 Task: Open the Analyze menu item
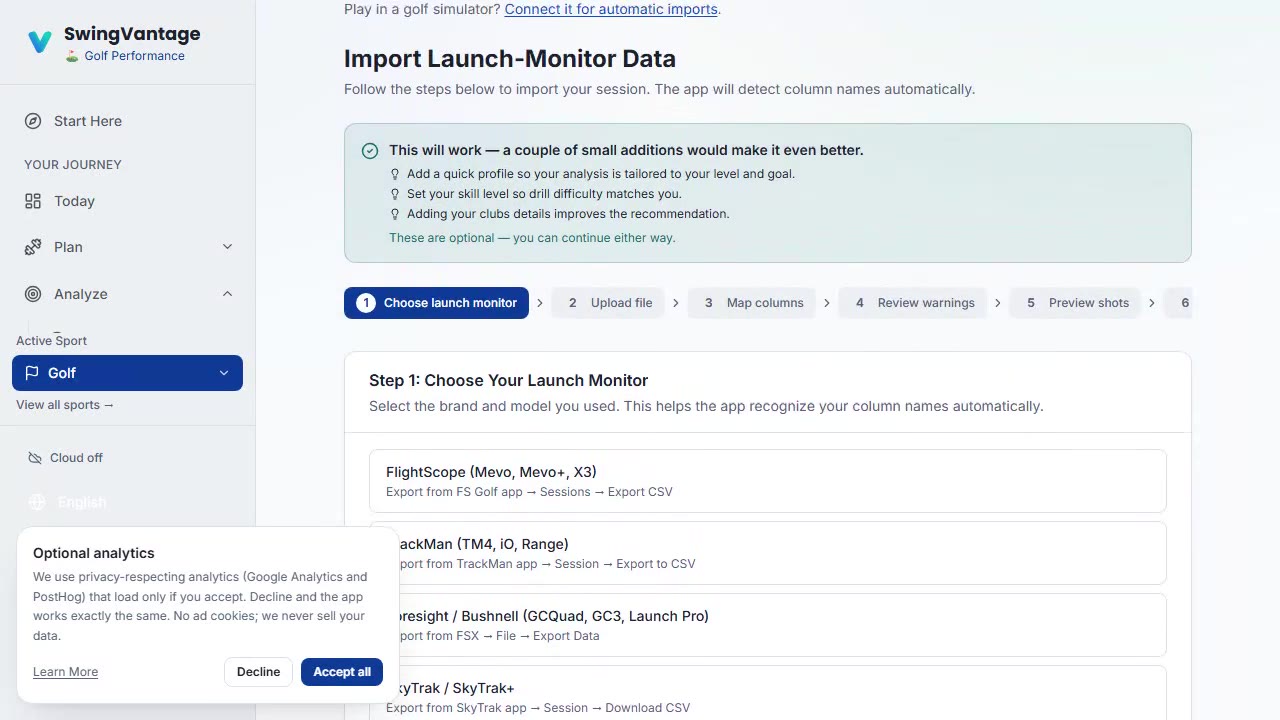[x=127, y=294]
